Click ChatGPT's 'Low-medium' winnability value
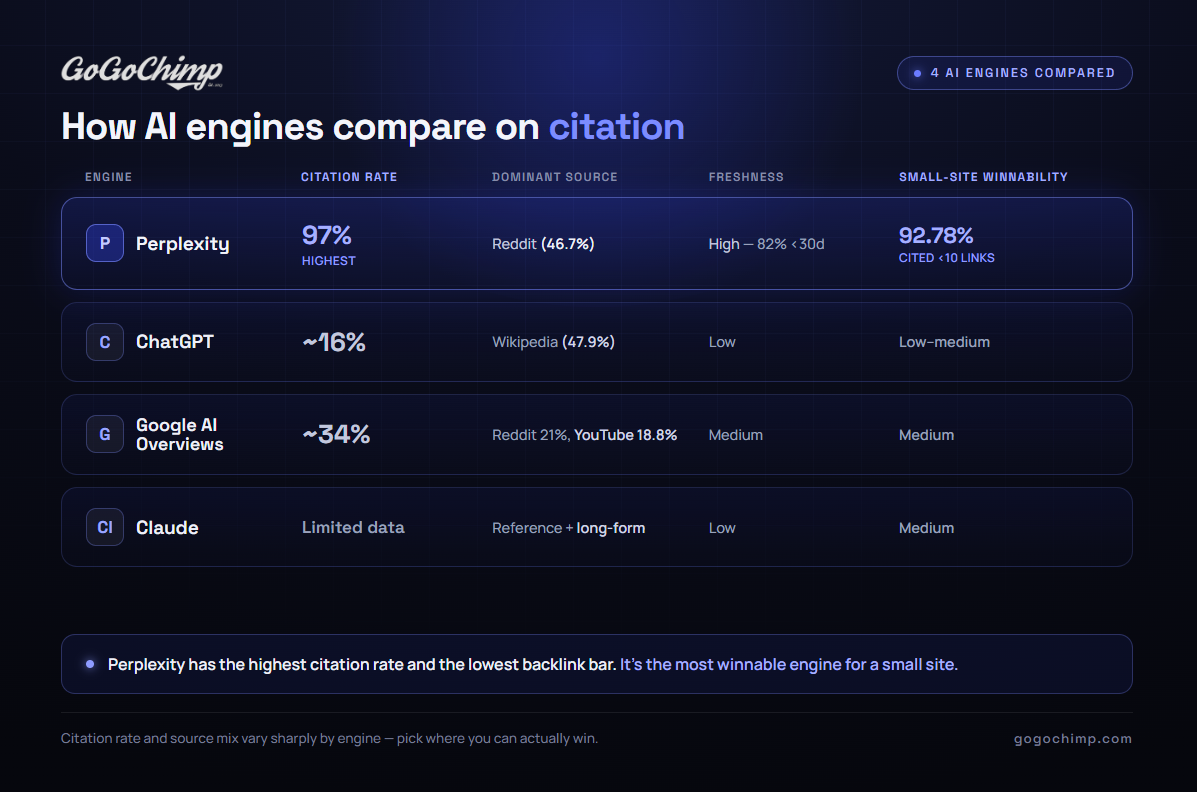This screenshot has height=792, width=1197. point(944,341)
